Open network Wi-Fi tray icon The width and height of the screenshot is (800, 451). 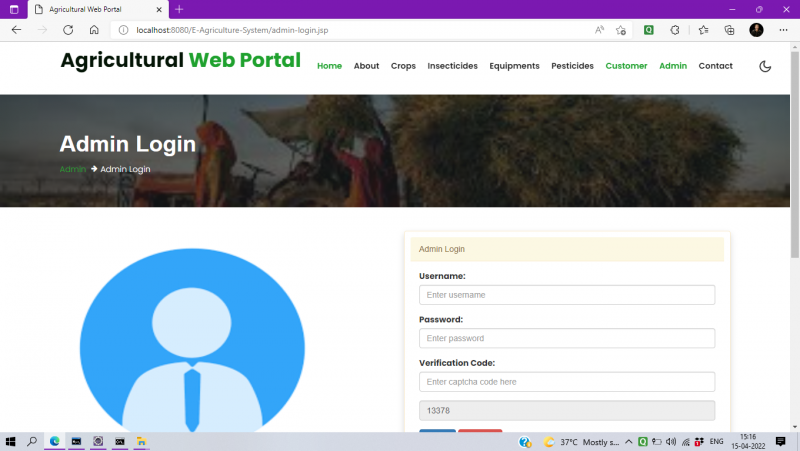pyautogui.click(x=686, y=442)
